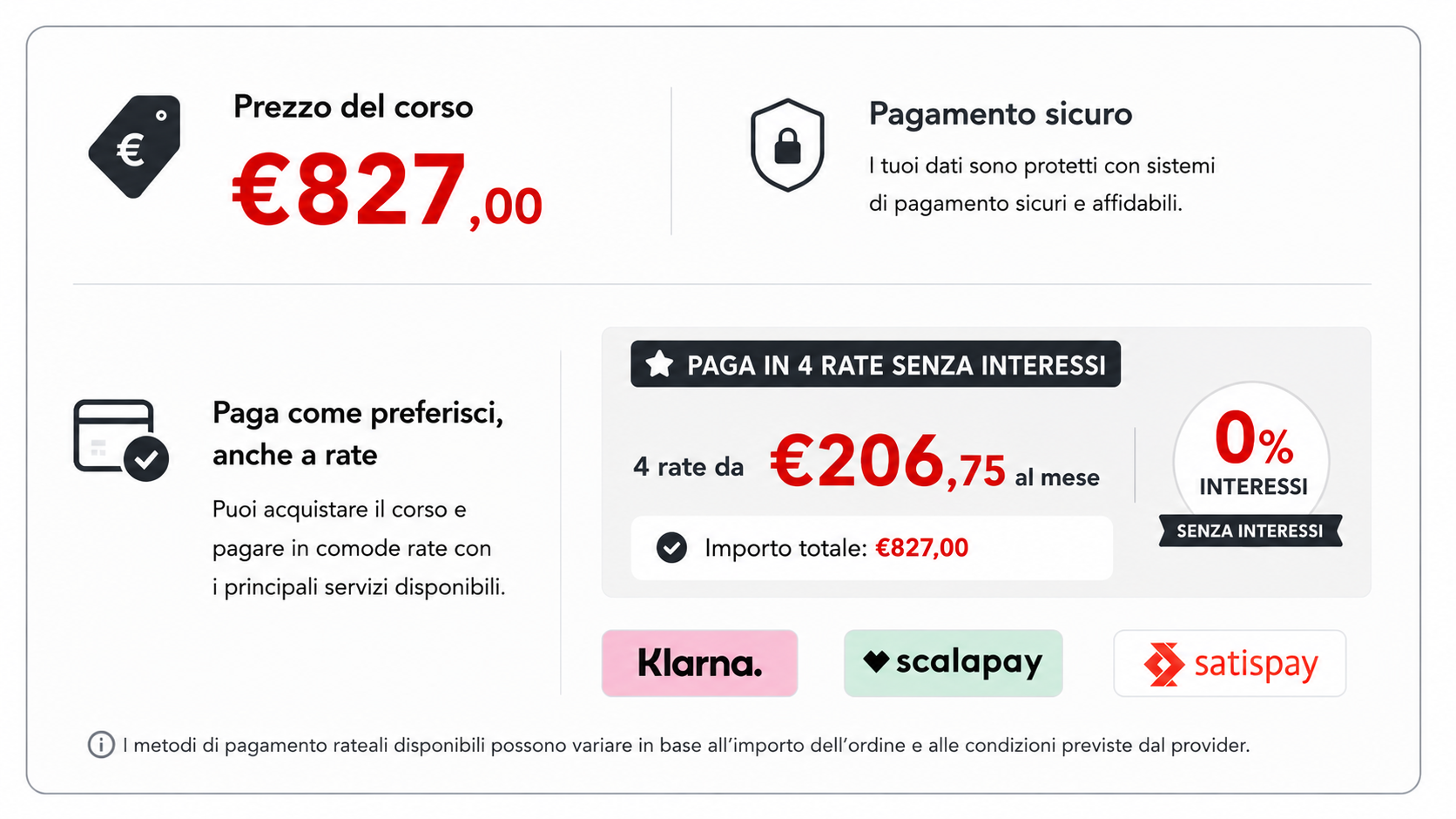Click the €206,75 monthly installment amount
Image resolution: width=1456 pixels, height=819 pixels.
click(x=888, y=463)
